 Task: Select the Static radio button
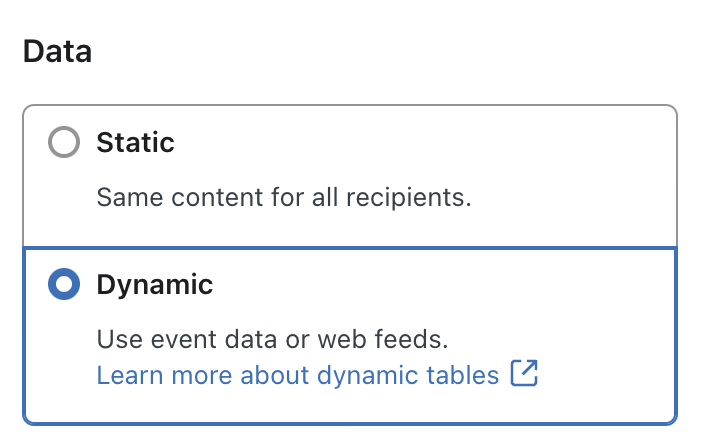[x=63, y=143]
